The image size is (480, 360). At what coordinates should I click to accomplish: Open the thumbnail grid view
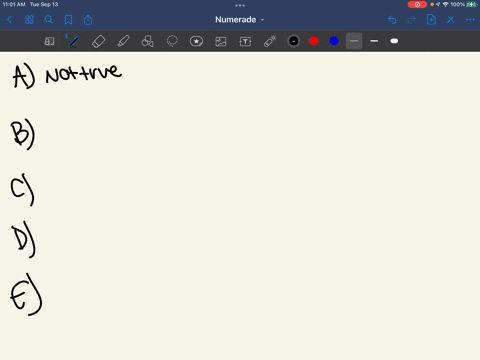click(x=29, y=20)
